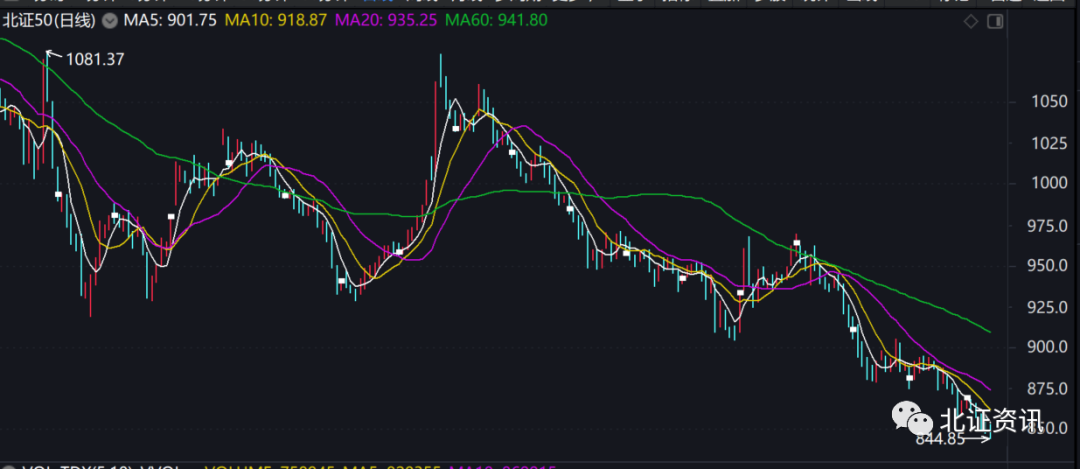The height and width of the screenshot is (469, 1080).
Task: Click the 844.85 low price marker
Action: click(939, 437)
